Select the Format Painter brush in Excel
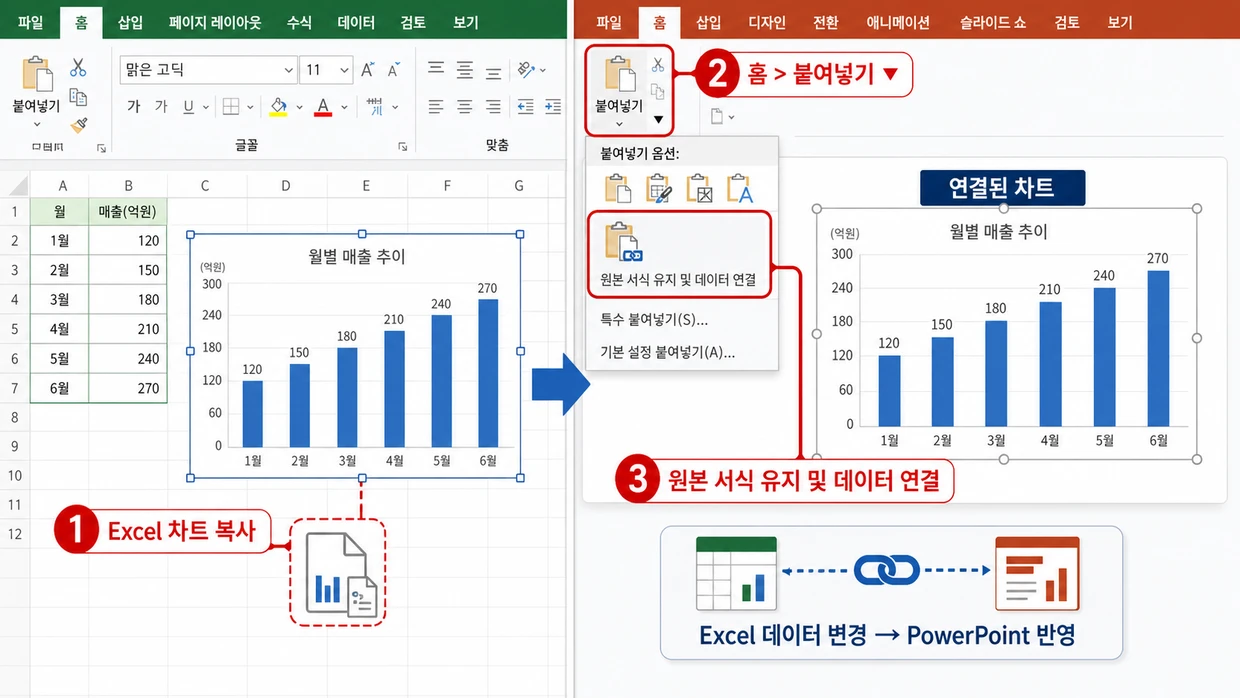The height and width of the screenshot is (698, 1240). click(78, 125)
